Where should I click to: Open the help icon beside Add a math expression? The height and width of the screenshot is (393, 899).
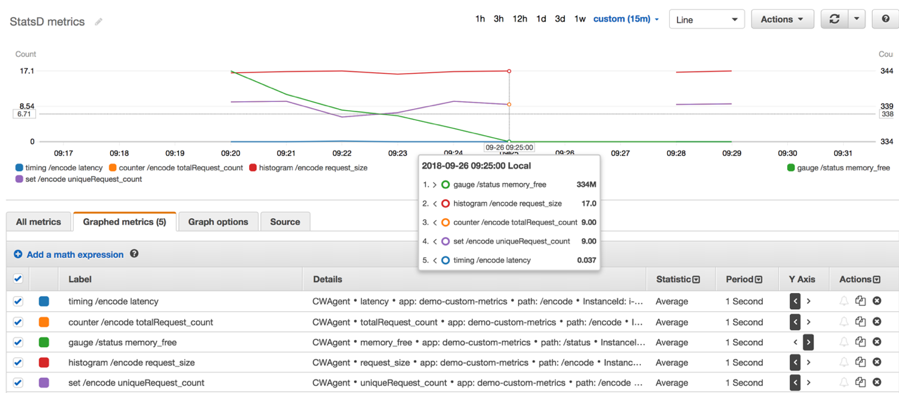point(134,254)
